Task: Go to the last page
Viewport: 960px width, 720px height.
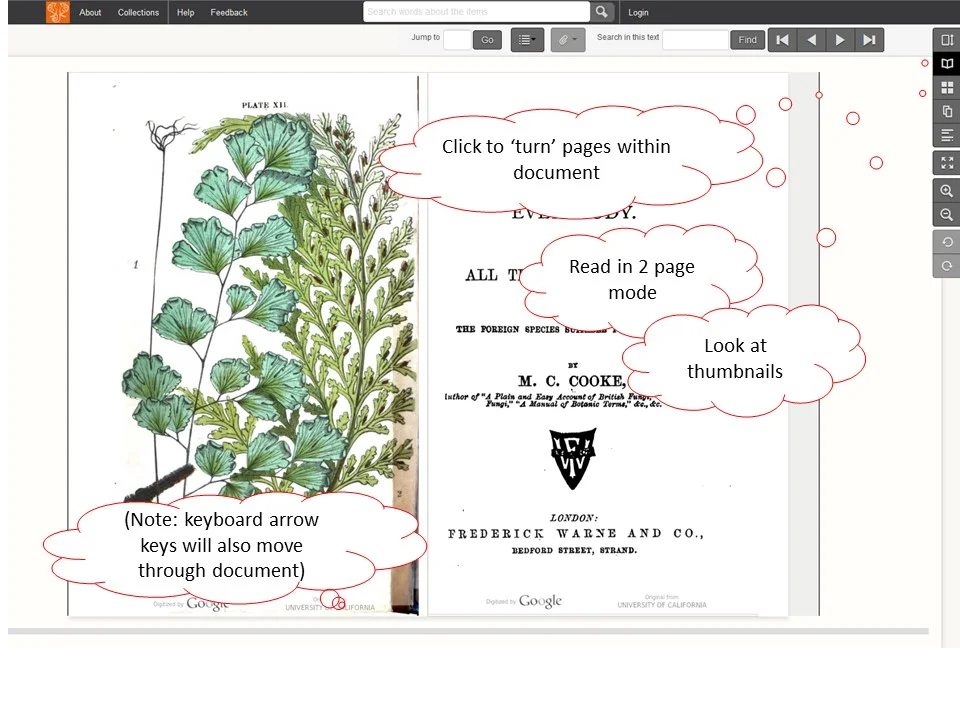Action: (x=869, y=40)
